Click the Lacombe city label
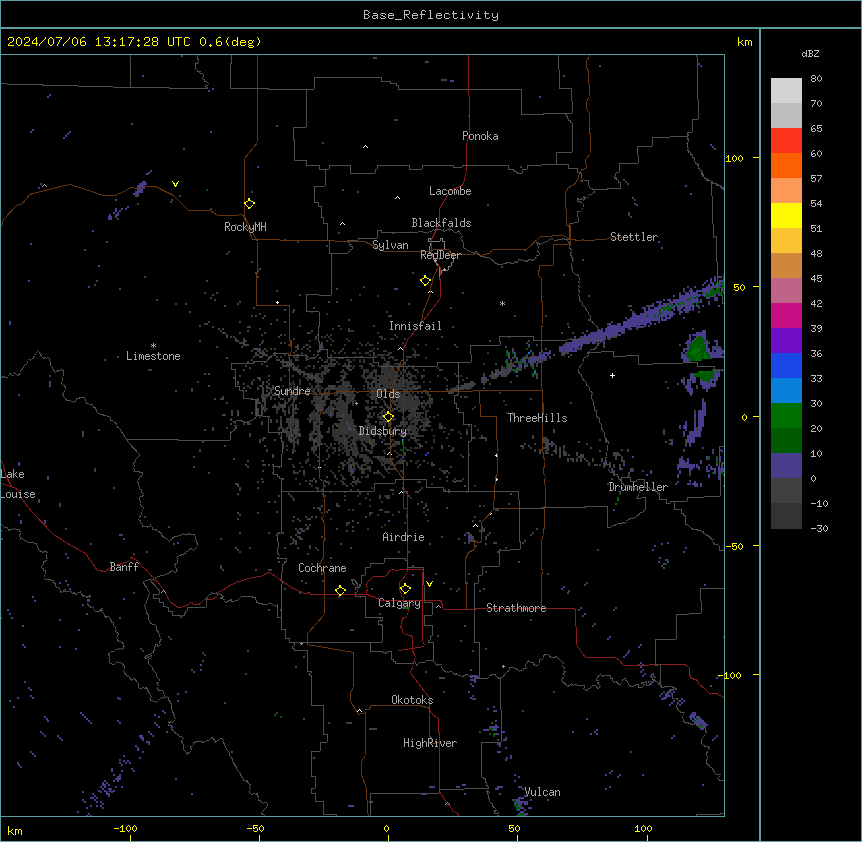862x842 pixels. (450, 191)
